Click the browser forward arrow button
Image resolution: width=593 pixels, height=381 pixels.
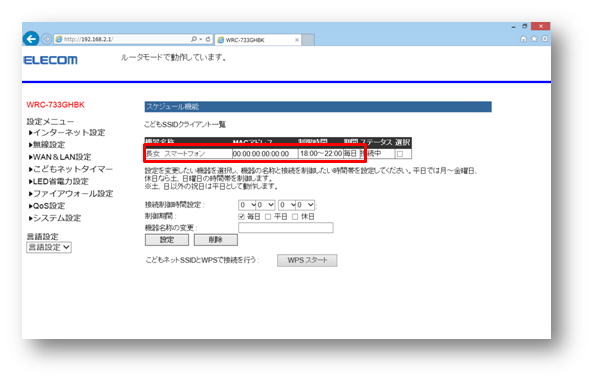[x=47, y=39]
